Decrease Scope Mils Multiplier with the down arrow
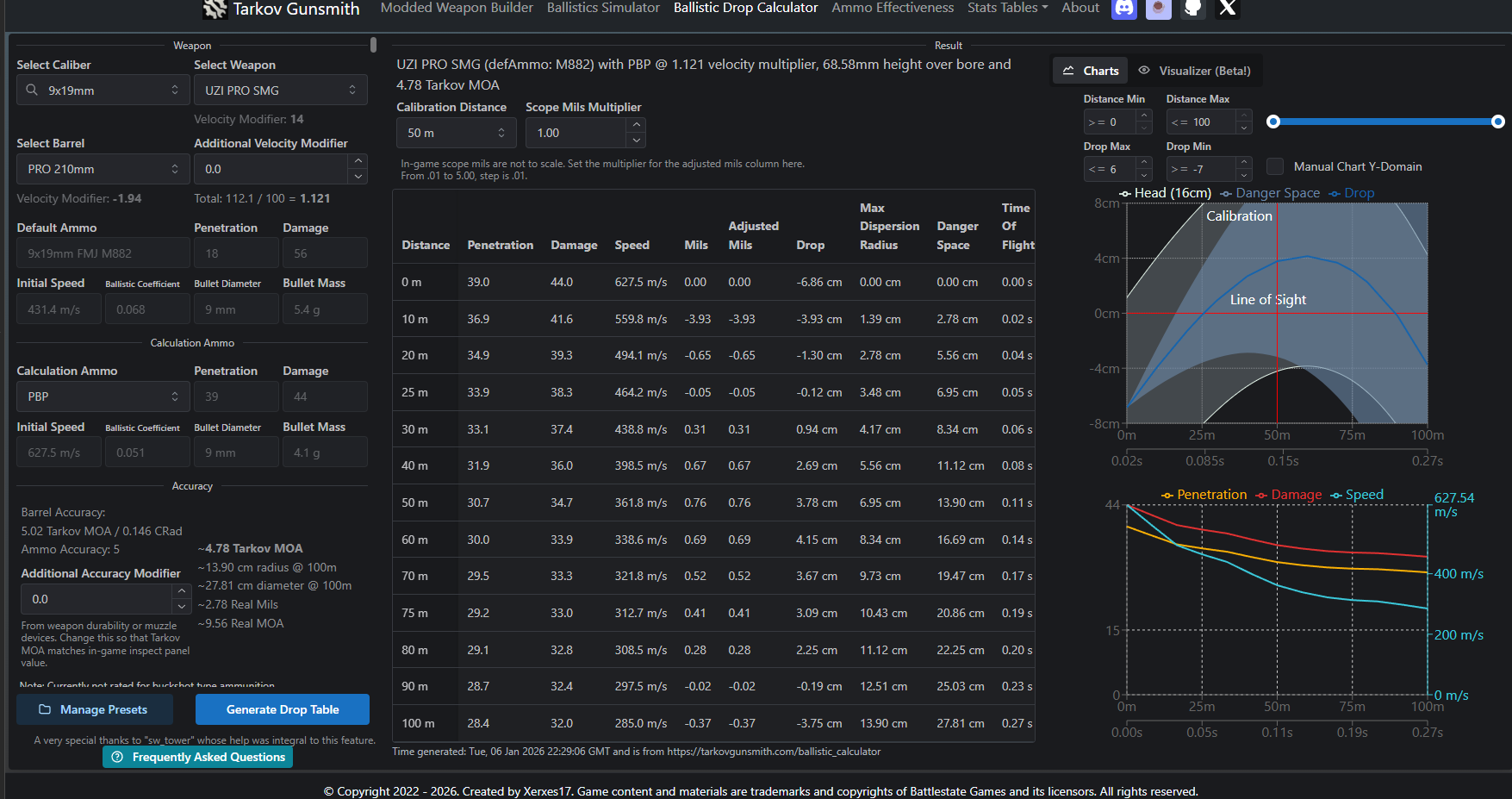 click(x=637, y=140)
